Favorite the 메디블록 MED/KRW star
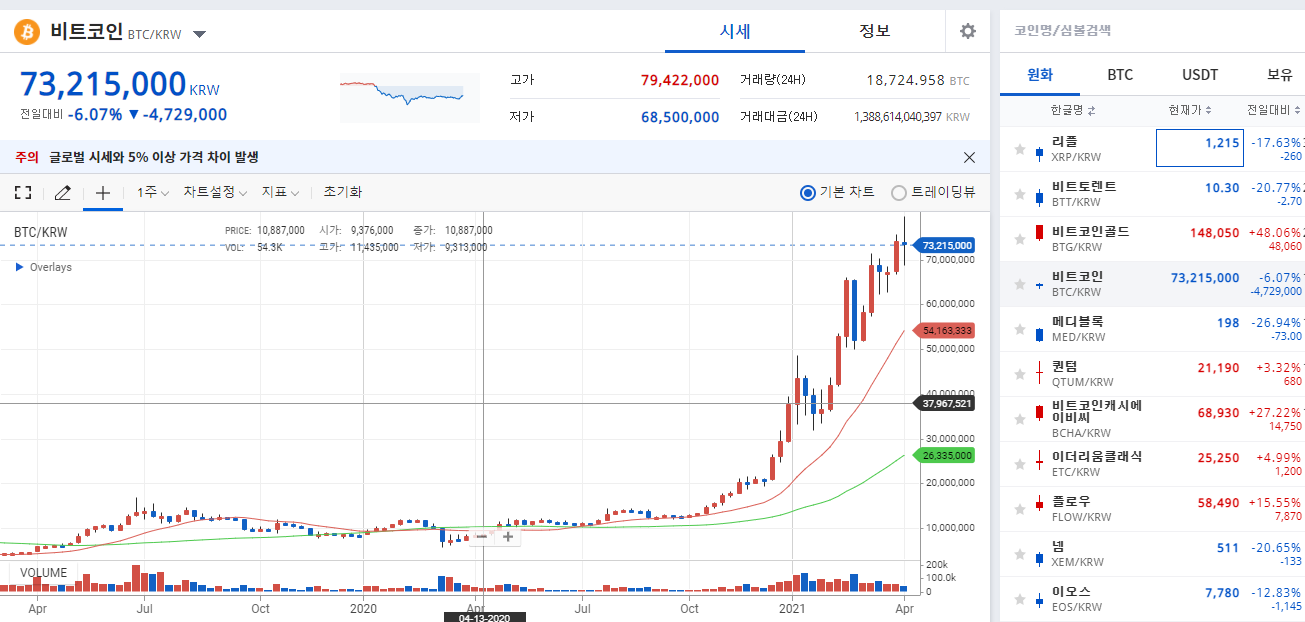1305x622 pixels. 1020,330
